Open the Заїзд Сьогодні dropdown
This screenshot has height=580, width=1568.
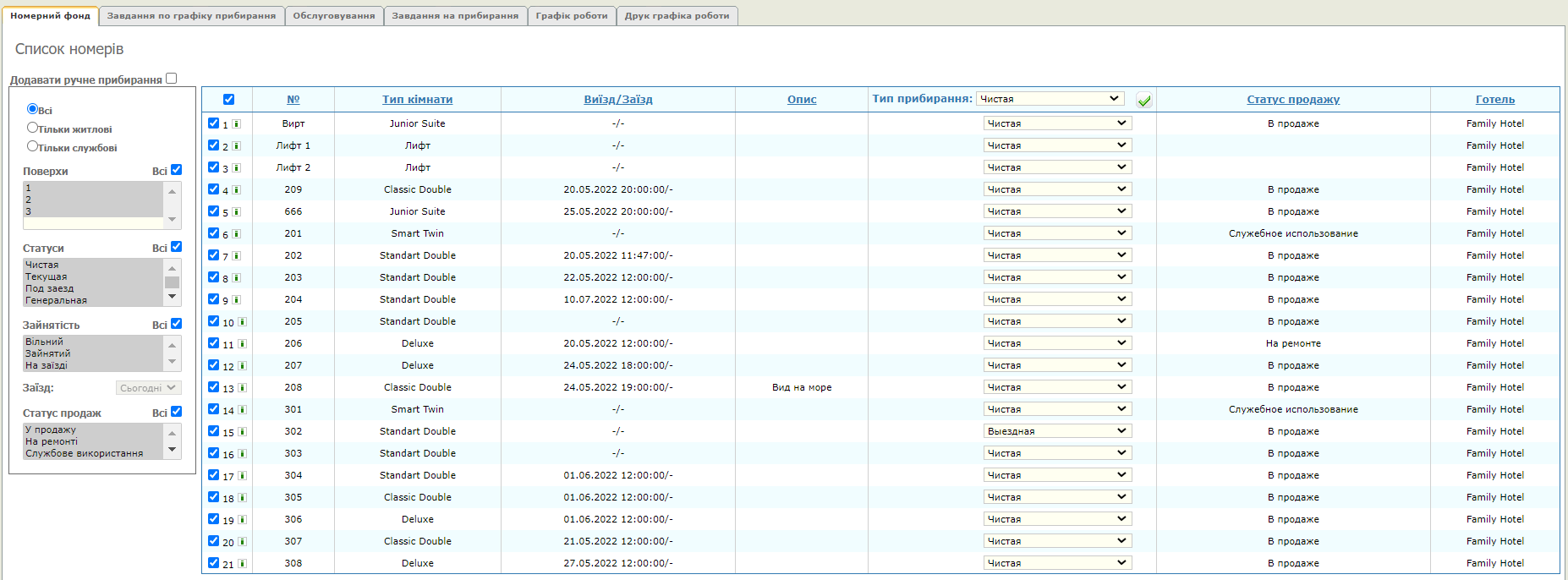(x=148, y=388)
